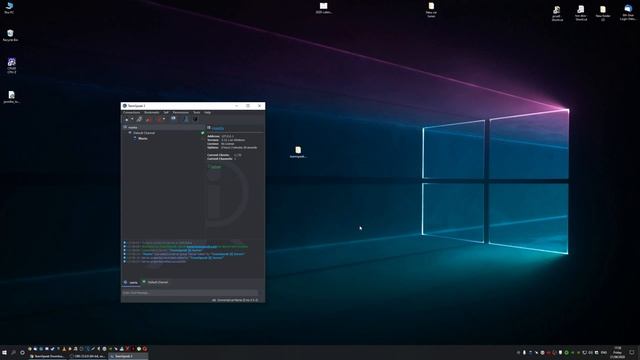Open the Bookmarks menu
The width and height of the screenshot is (640, 360).
[151, 112]
